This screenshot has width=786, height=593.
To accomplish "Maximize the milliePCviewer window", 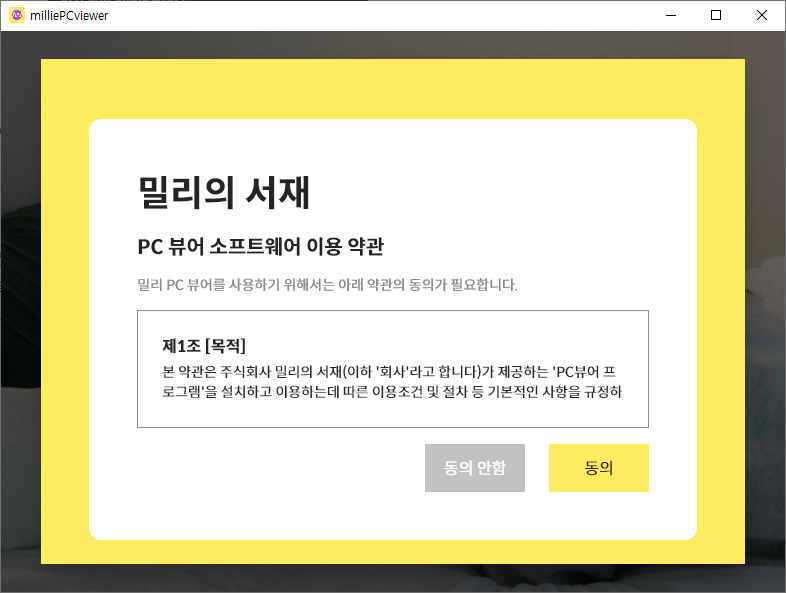I will pyautogui.click(x=716, y=16).
